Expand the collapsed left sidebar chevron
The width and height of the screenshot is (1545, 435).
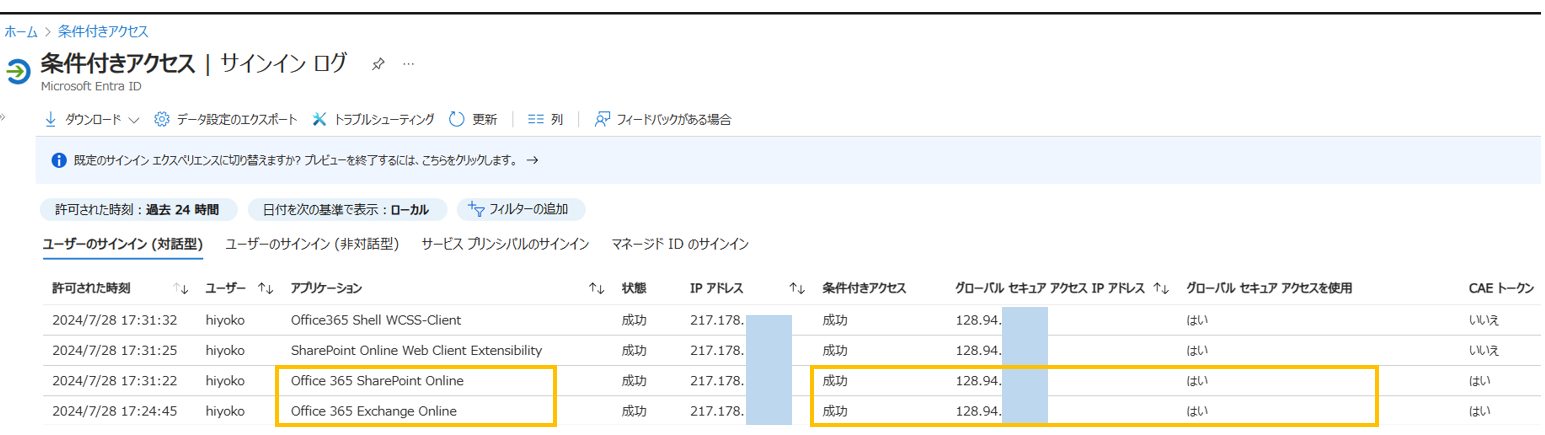3,118
